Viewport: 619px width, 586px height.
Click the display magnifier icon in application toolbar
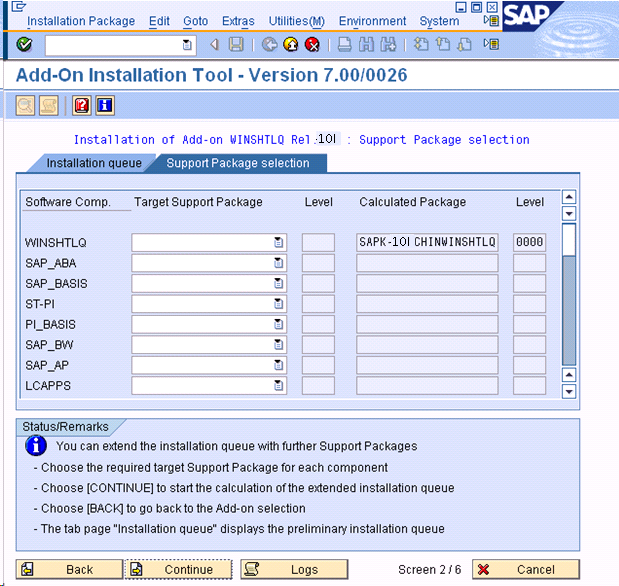pyautogui.click(x=25, y=105)
